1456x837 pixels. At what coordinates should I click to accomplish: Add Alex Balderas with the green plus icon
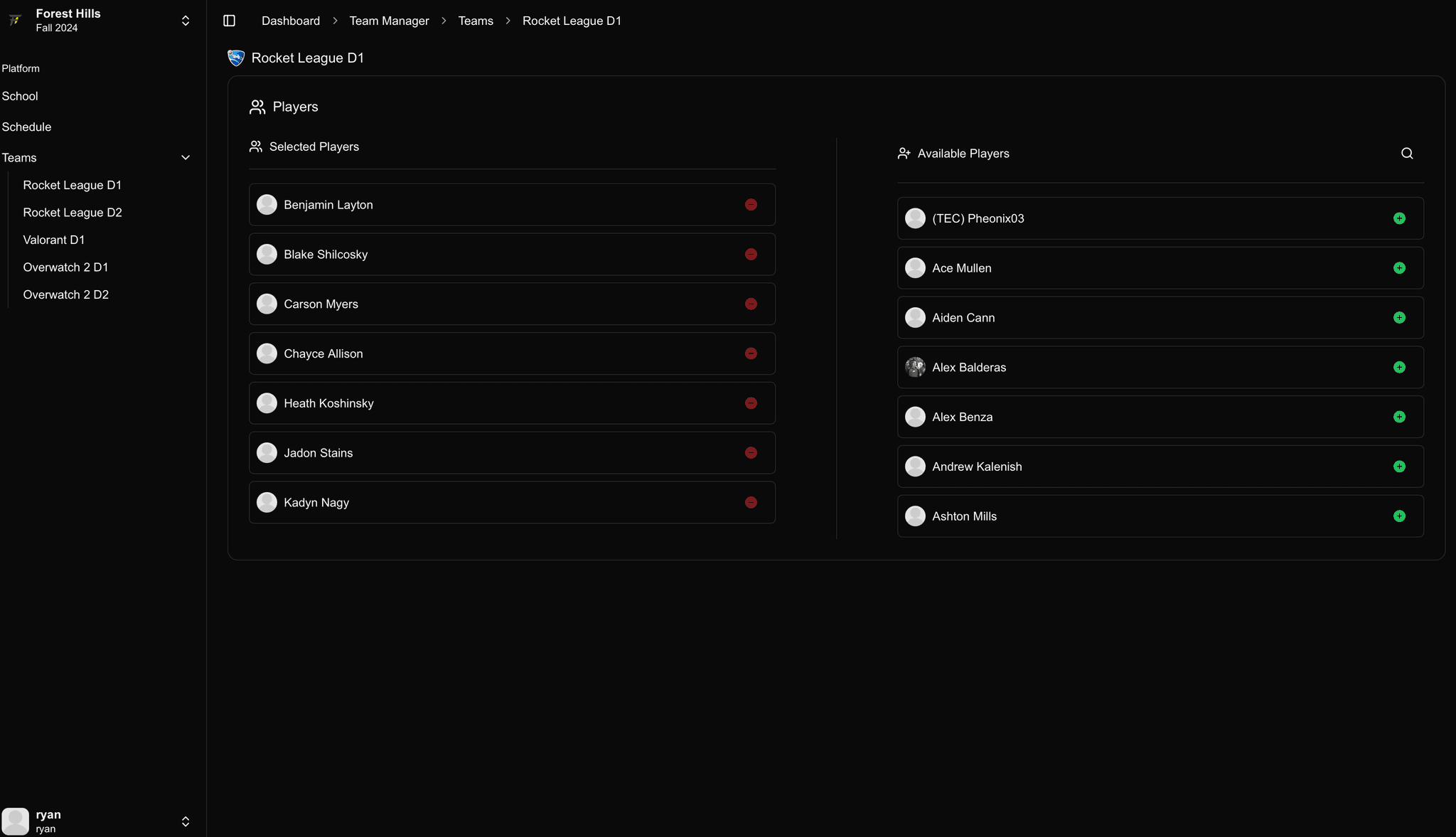coord(1399,368)
